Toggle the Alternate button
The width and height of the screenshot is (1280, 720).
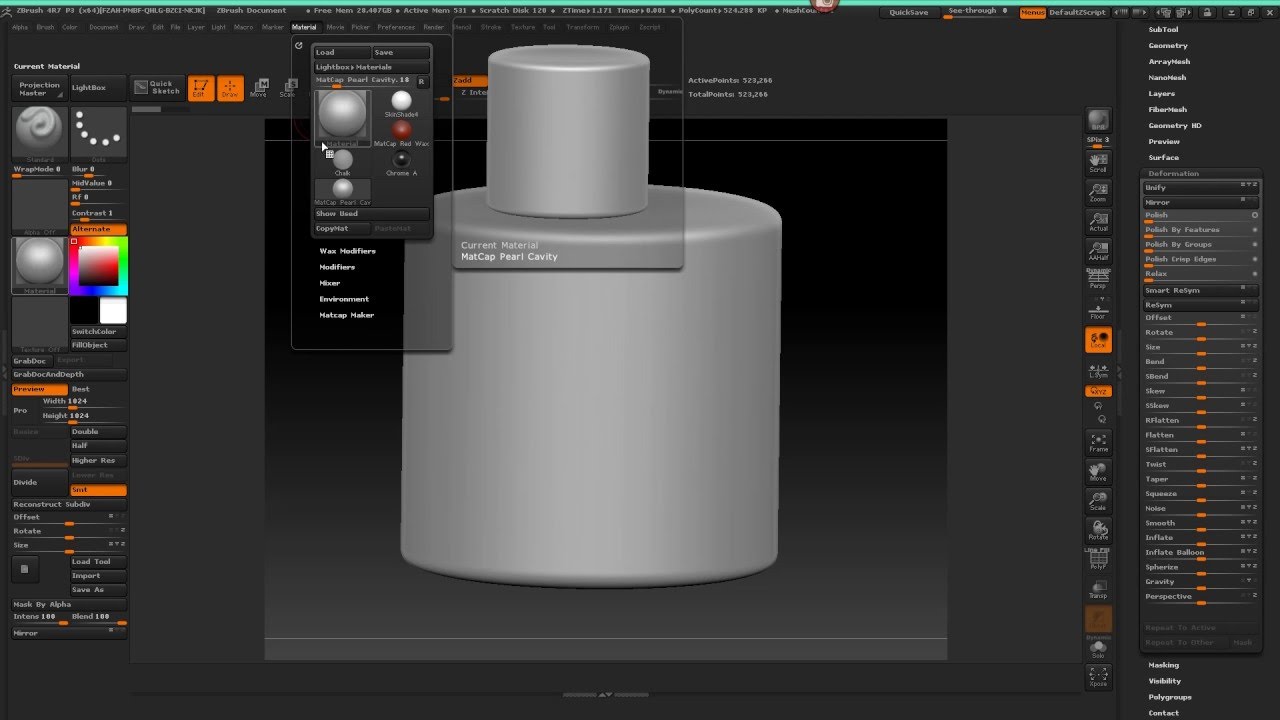(x=98, y=229)
